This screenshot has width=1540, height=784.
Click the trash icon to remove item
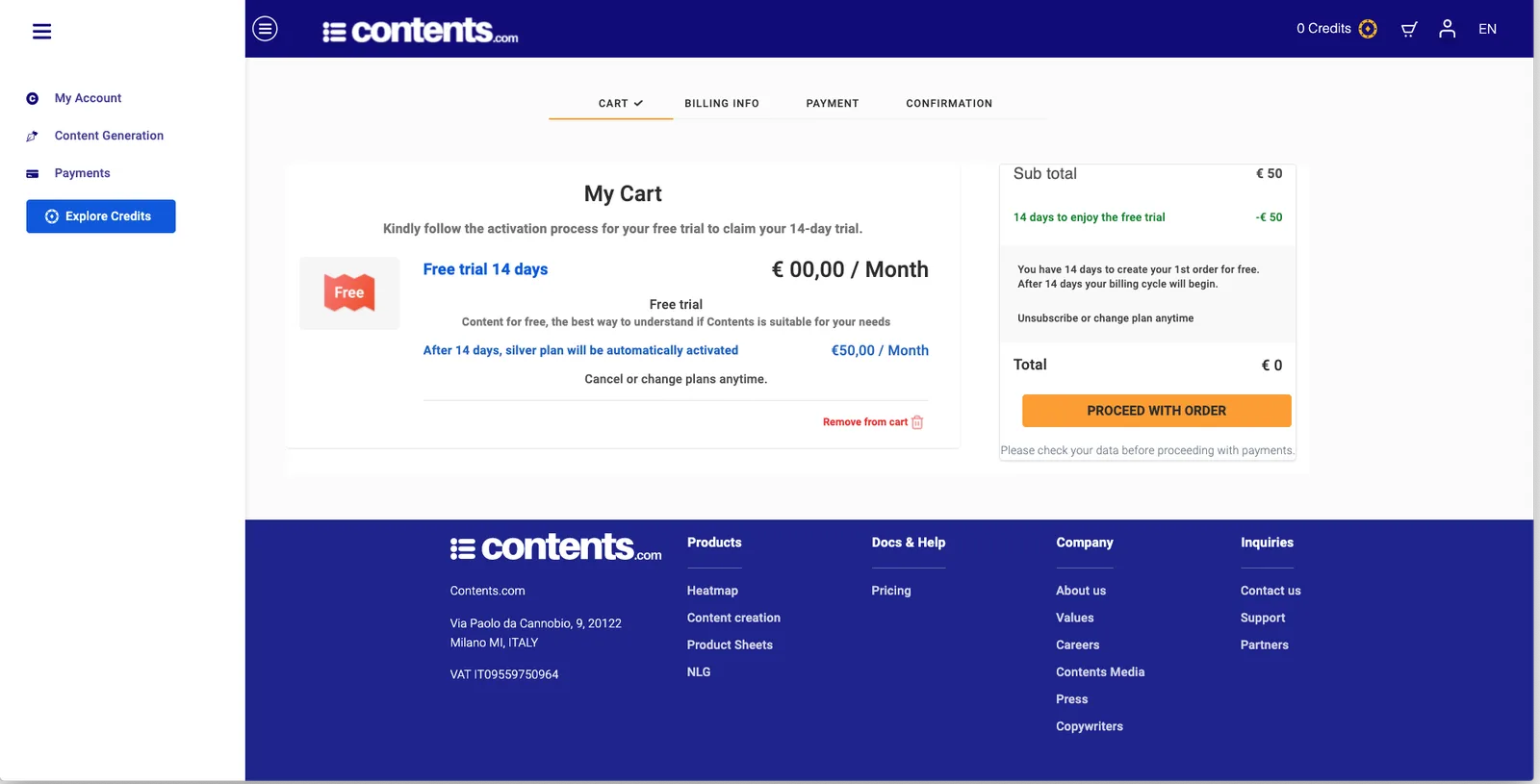[917, 422]
